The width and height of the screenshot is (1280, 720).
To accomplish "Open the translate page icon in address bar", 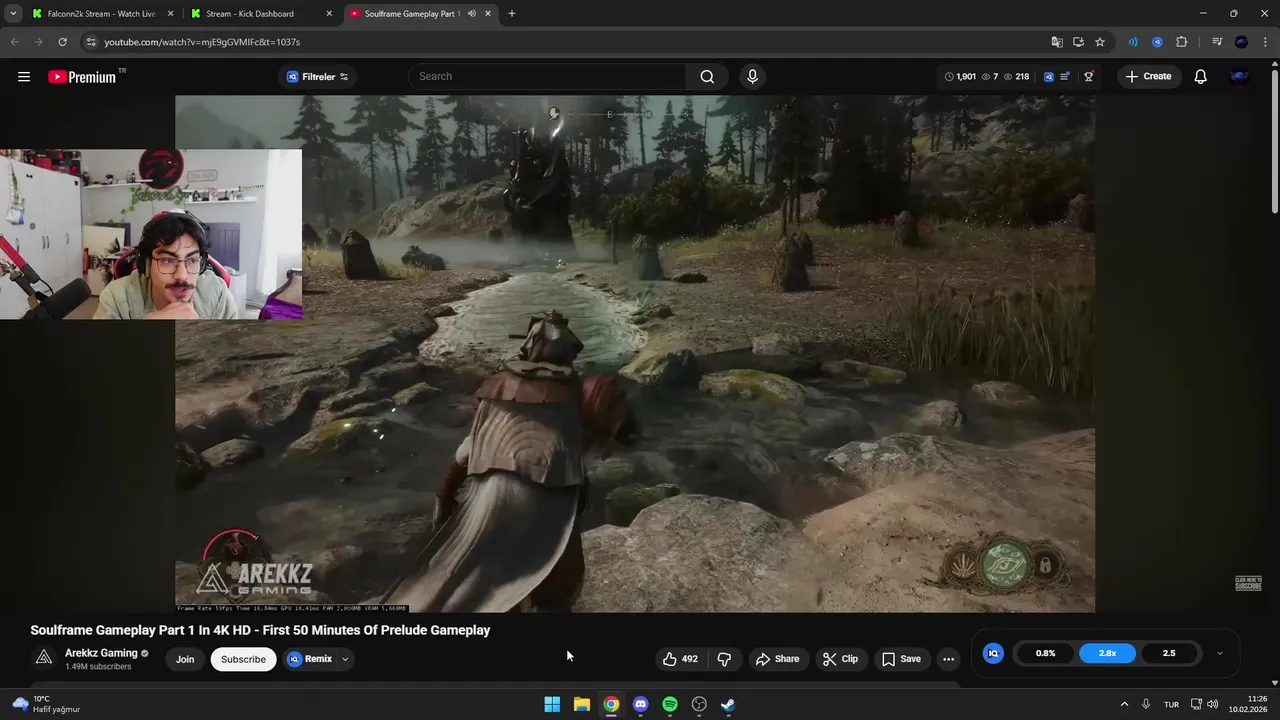I will coord(1057,42).
